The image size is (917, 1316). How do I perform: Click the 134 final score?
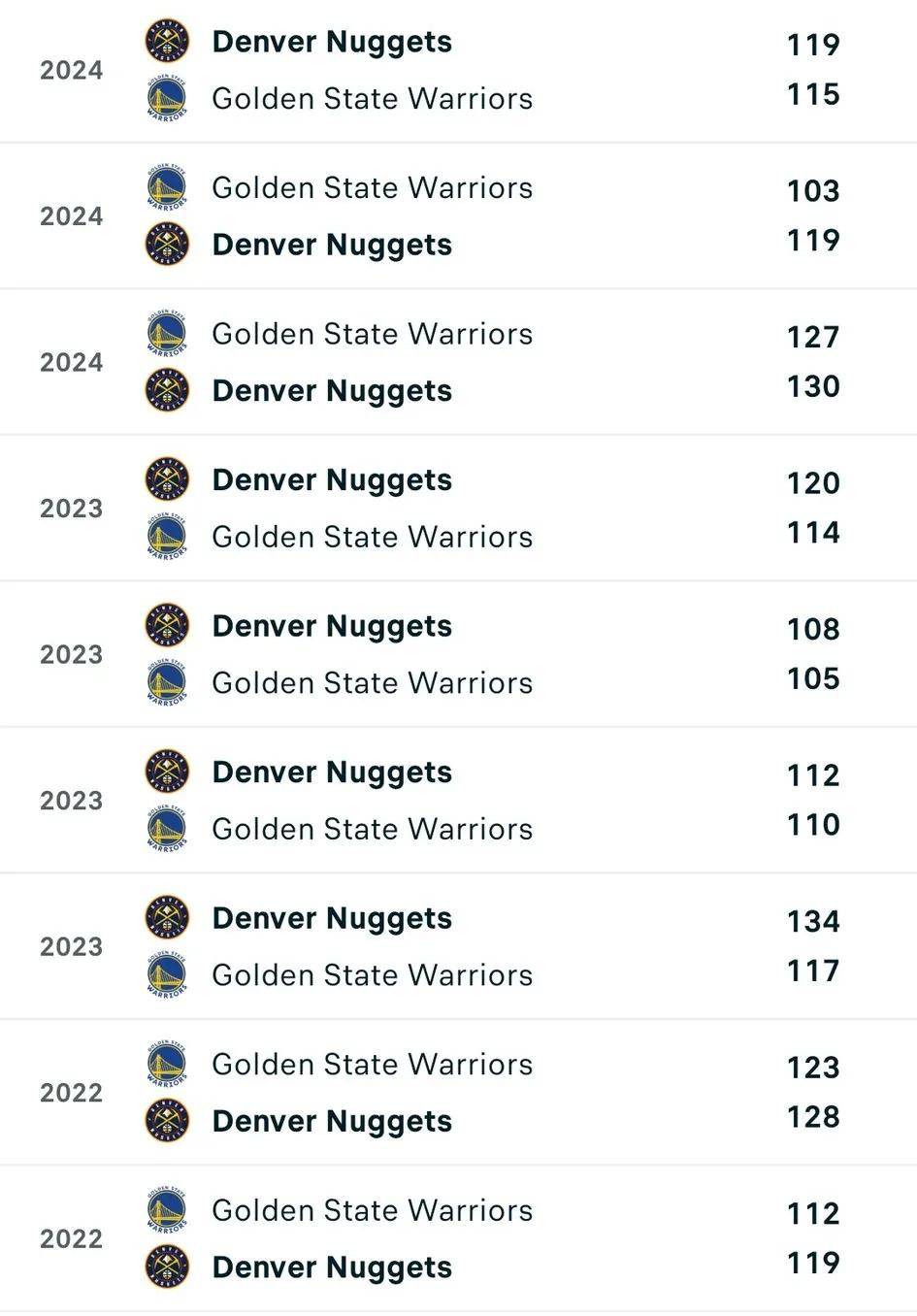(x=813, y=921)
